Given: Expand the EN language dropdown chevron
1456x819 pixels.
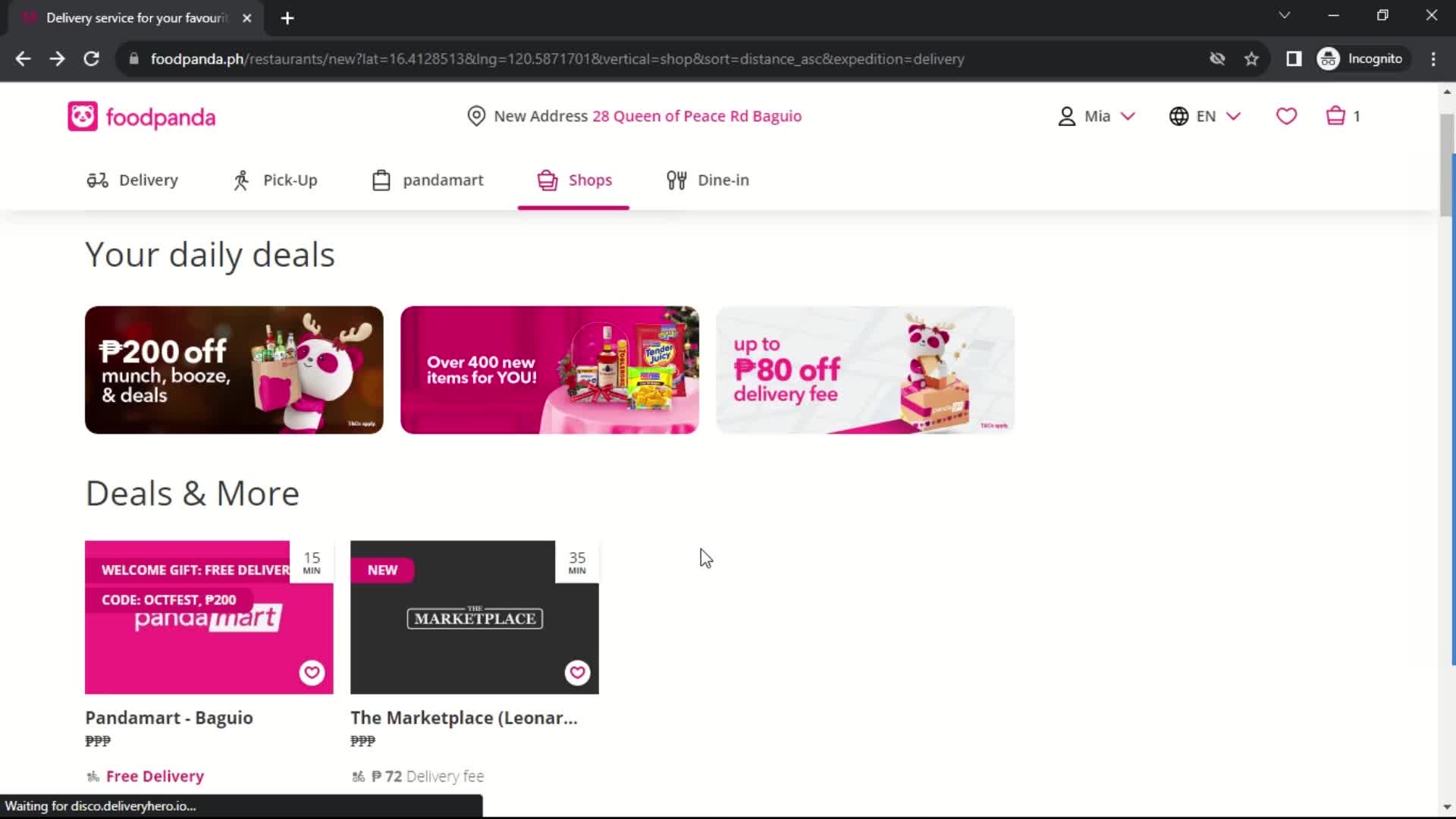Looking at the screenshot, I should click(x=1233, y=116).
